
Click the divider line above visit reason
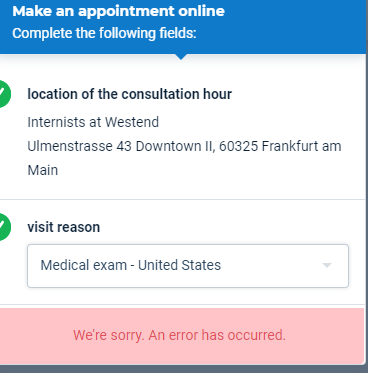point(183,200)
